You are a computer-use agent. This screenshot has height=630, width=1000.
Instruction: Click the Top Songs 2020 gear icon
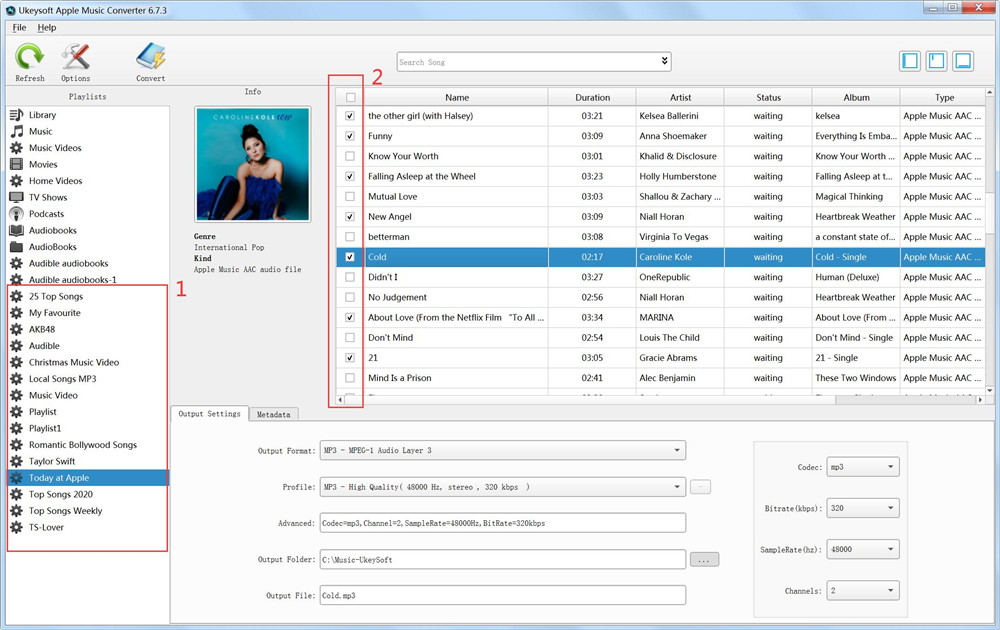click(x=17, y=495)
